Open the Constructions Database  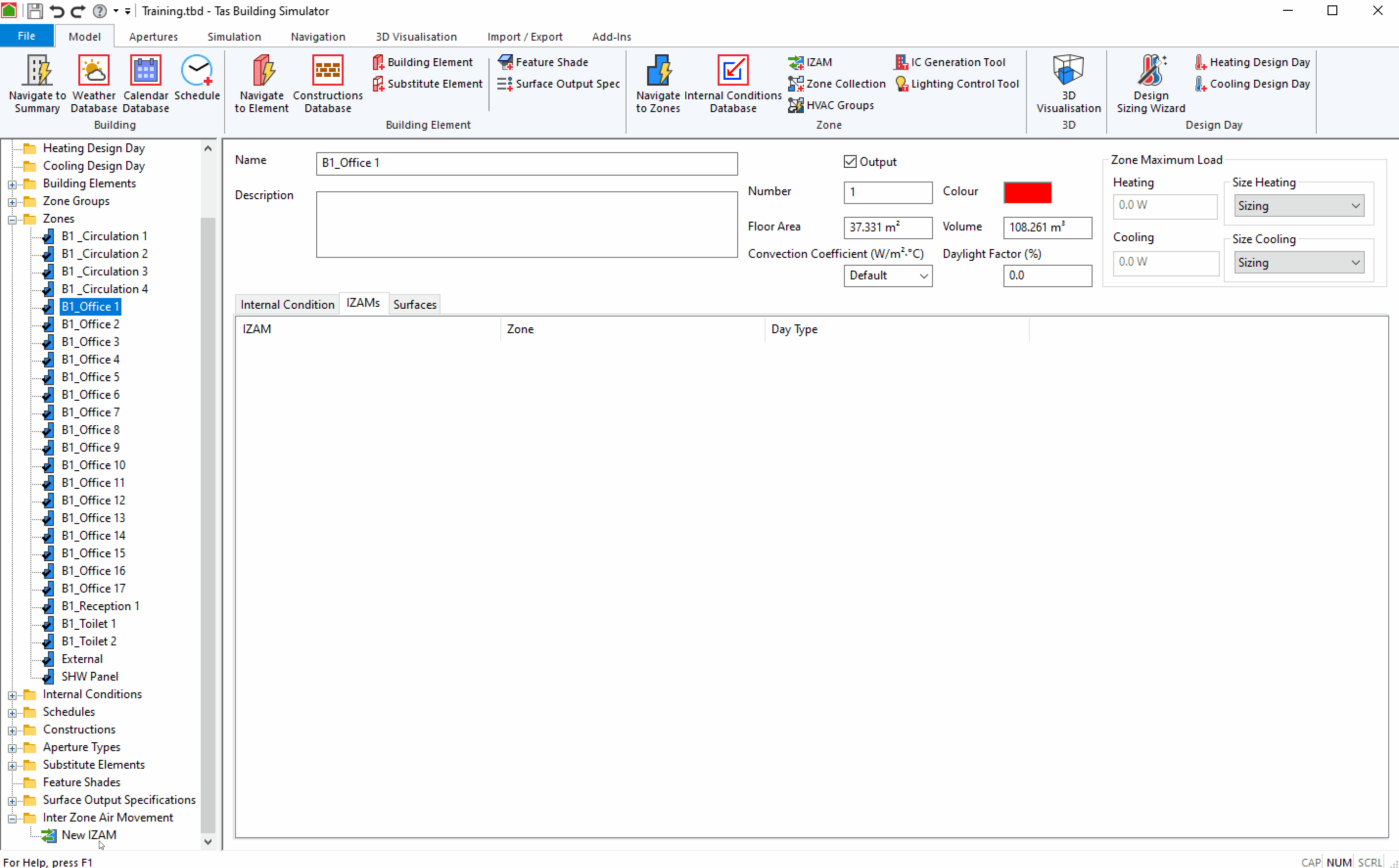coord(327,84)
